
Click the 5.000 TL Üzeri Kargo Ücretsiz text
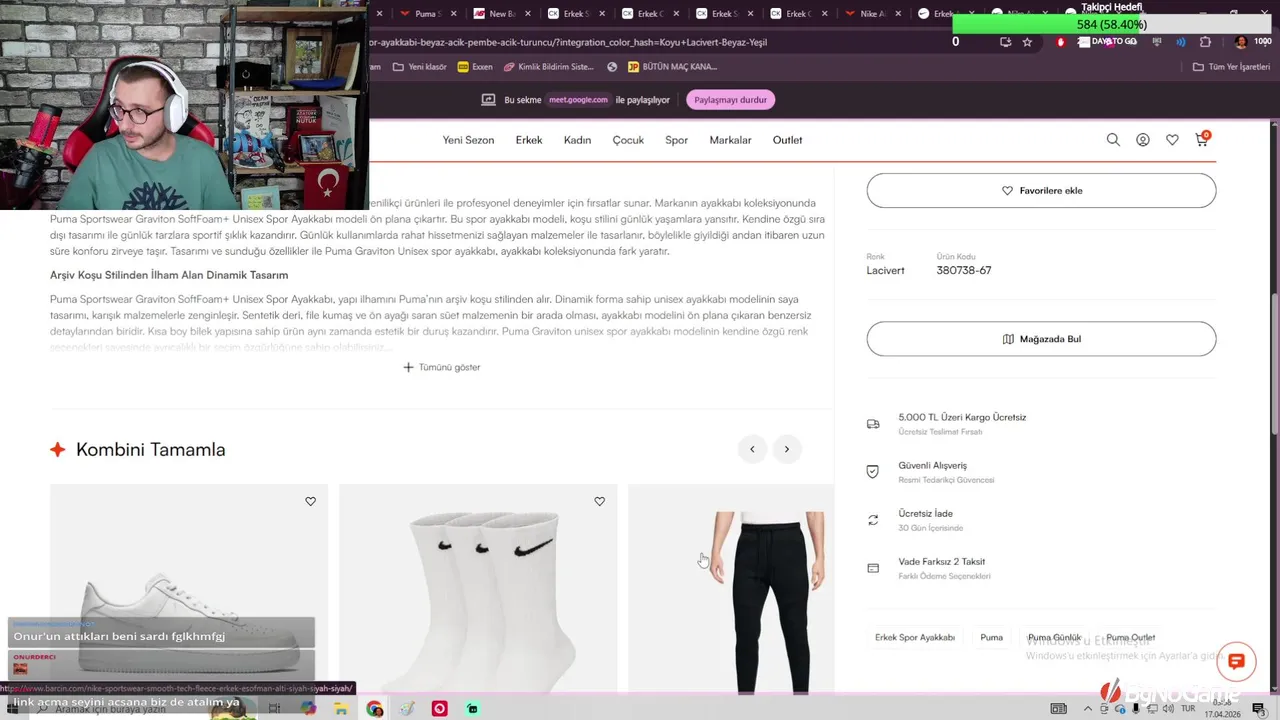(962, 417)
